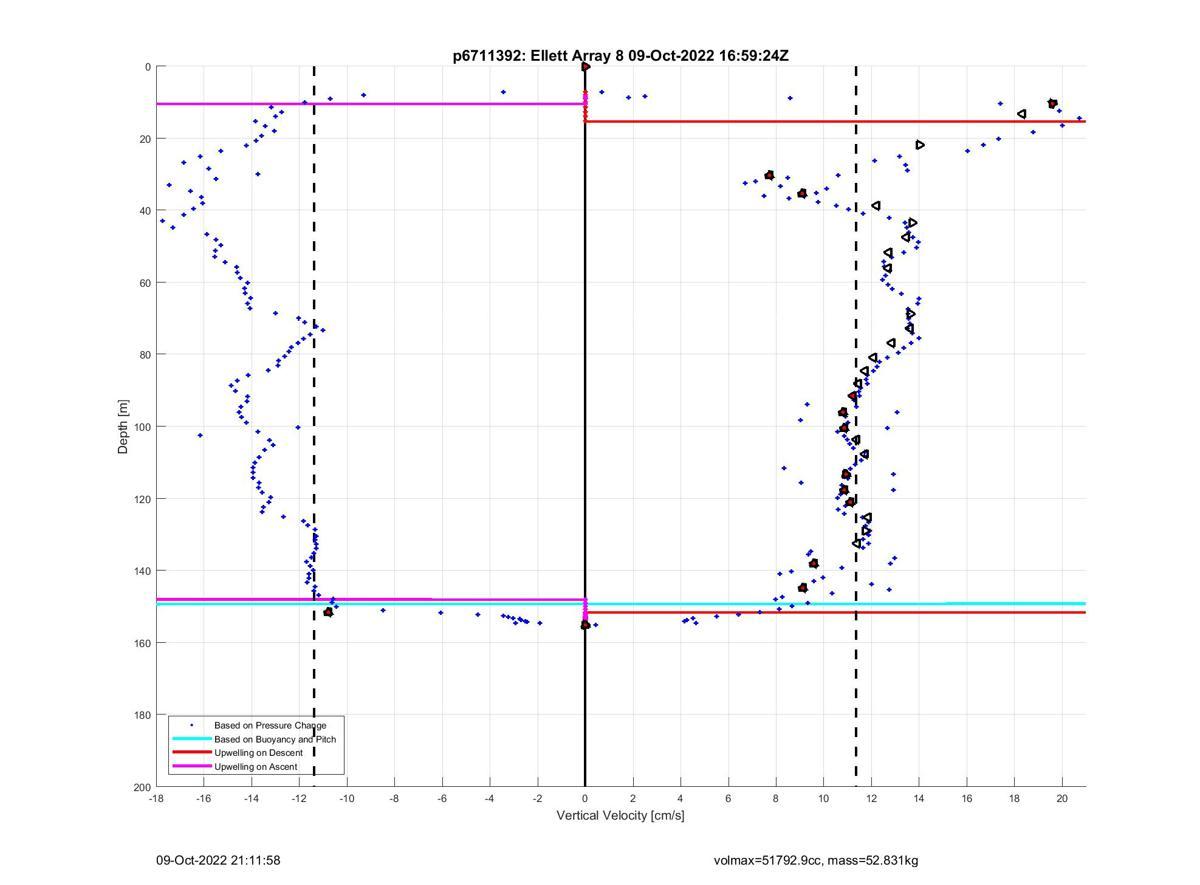Viewport: 1200px width, 885px height.
Task: Click the plot title 'p6711392: Ellett Array 8'
Action: tap(539, 56)
